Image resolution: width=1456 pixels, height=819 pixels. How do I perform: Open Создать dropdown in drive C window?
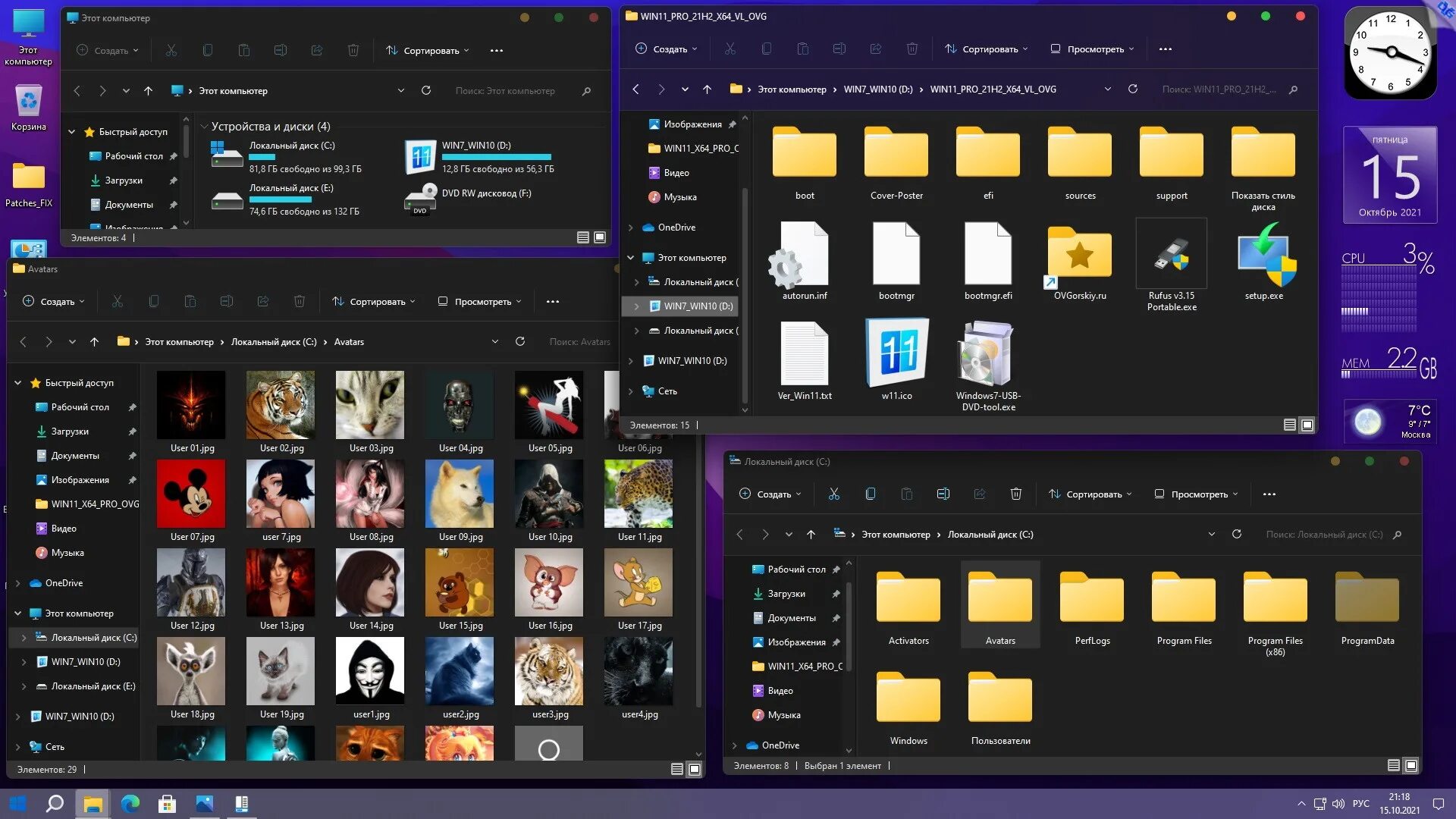click(770, 494)
